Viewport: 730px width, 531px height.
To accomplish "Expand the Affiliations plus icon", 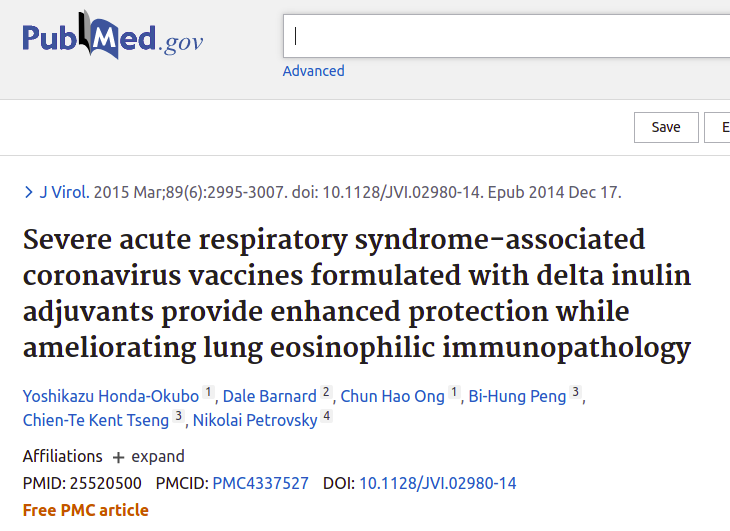I will click(x=118, y=457).
